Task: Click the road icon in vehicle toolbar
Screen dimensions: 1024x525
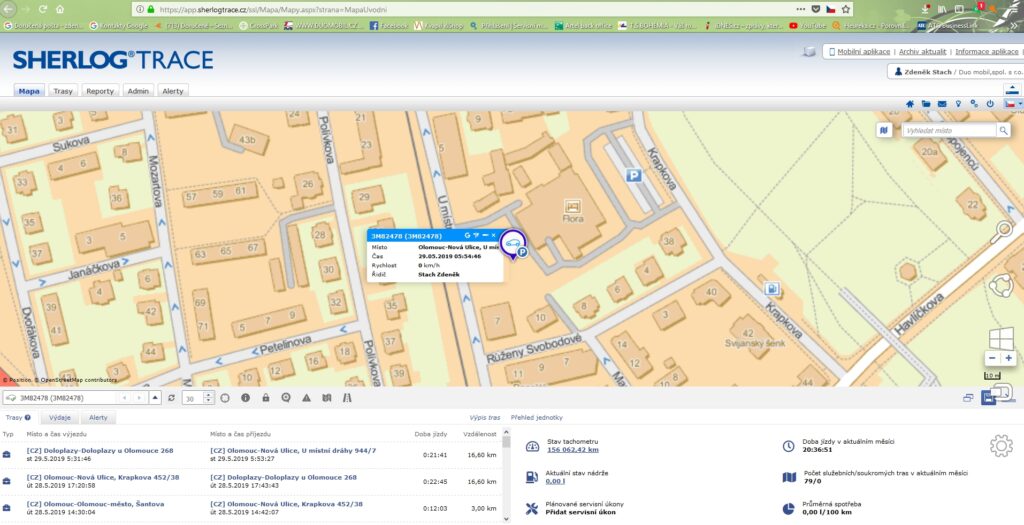Action: pyautogui.click(x=346, y=398)
